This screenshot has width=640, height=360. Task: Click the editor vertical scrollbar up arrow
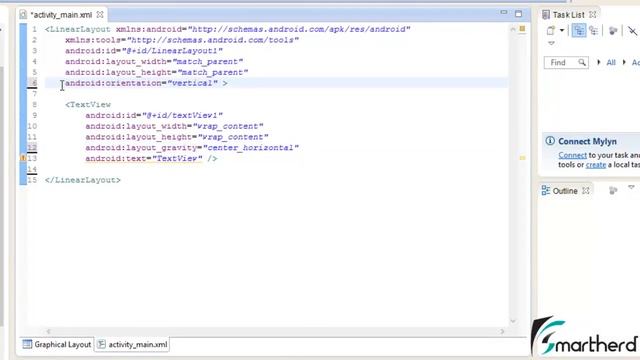pos(513,29)
